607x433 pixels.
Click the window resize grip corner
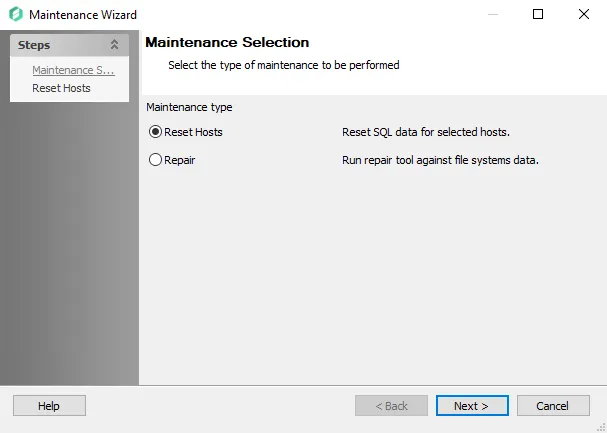(x=601, y=427)
